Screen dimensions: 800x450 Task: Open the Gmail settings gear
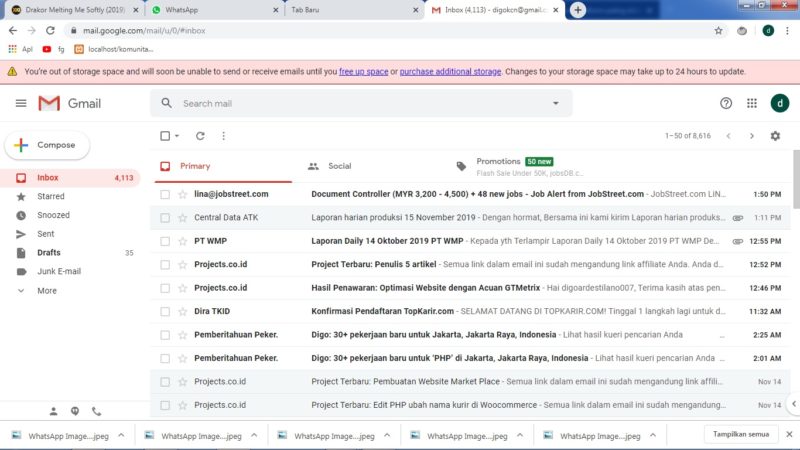(x=775, y=136)
